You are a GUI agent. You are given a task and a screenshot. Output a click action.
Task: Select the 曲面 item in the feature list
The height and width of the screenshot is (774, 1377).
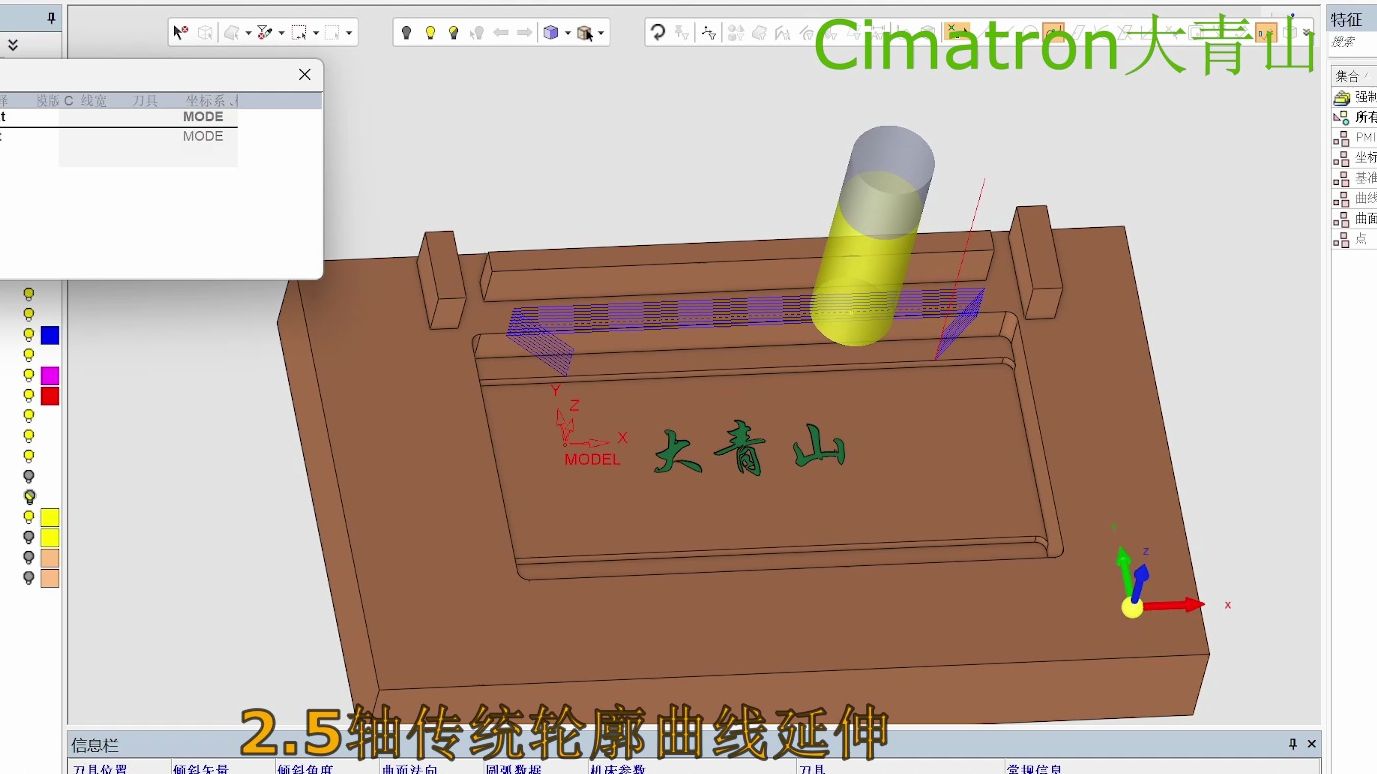click(1364, 219)
